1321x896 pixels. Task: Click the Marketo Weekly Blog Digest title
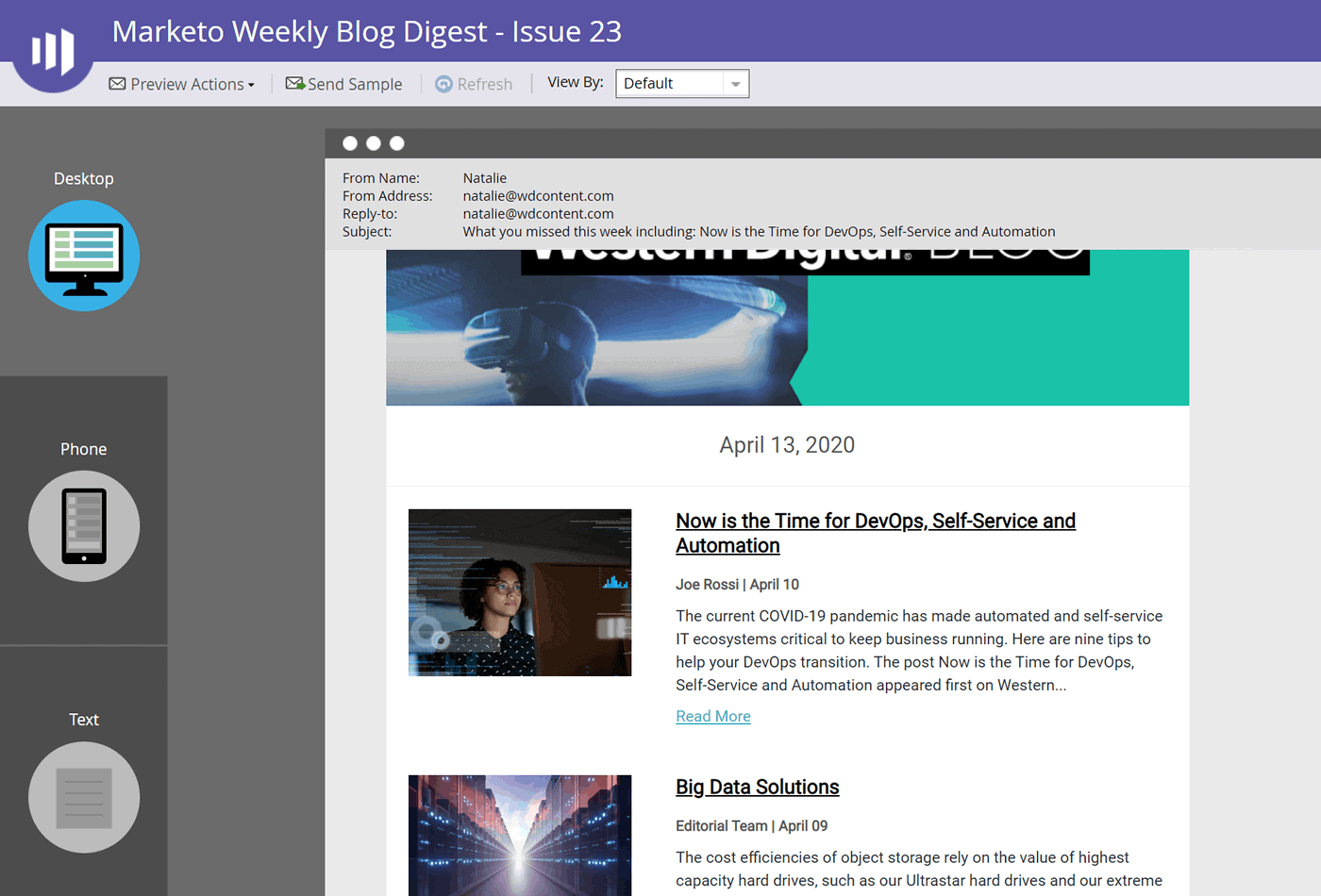367,31
